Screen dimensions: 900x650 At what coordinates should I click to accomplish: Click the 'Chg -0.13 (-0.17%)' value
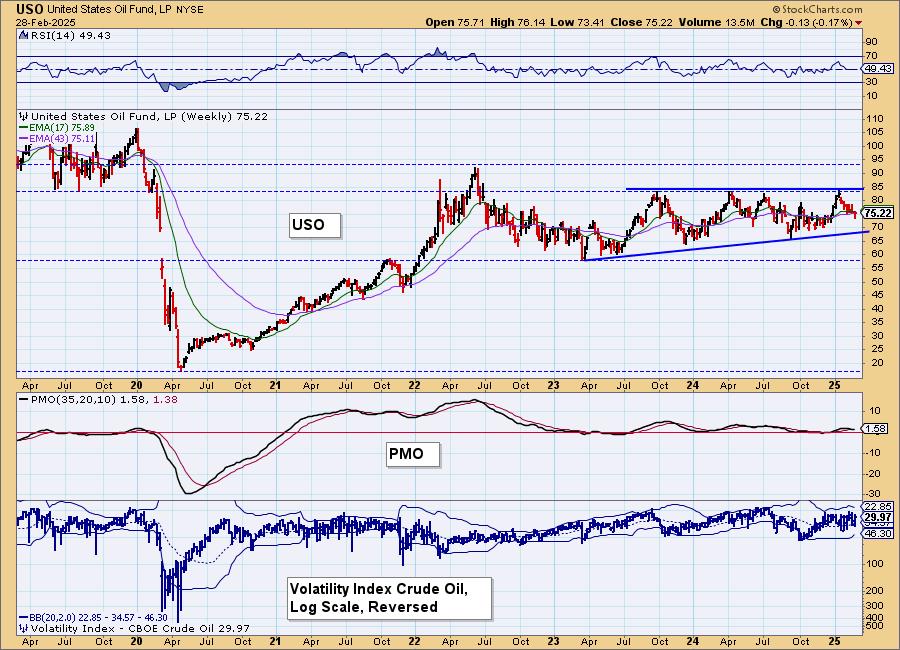pos(807,22)
